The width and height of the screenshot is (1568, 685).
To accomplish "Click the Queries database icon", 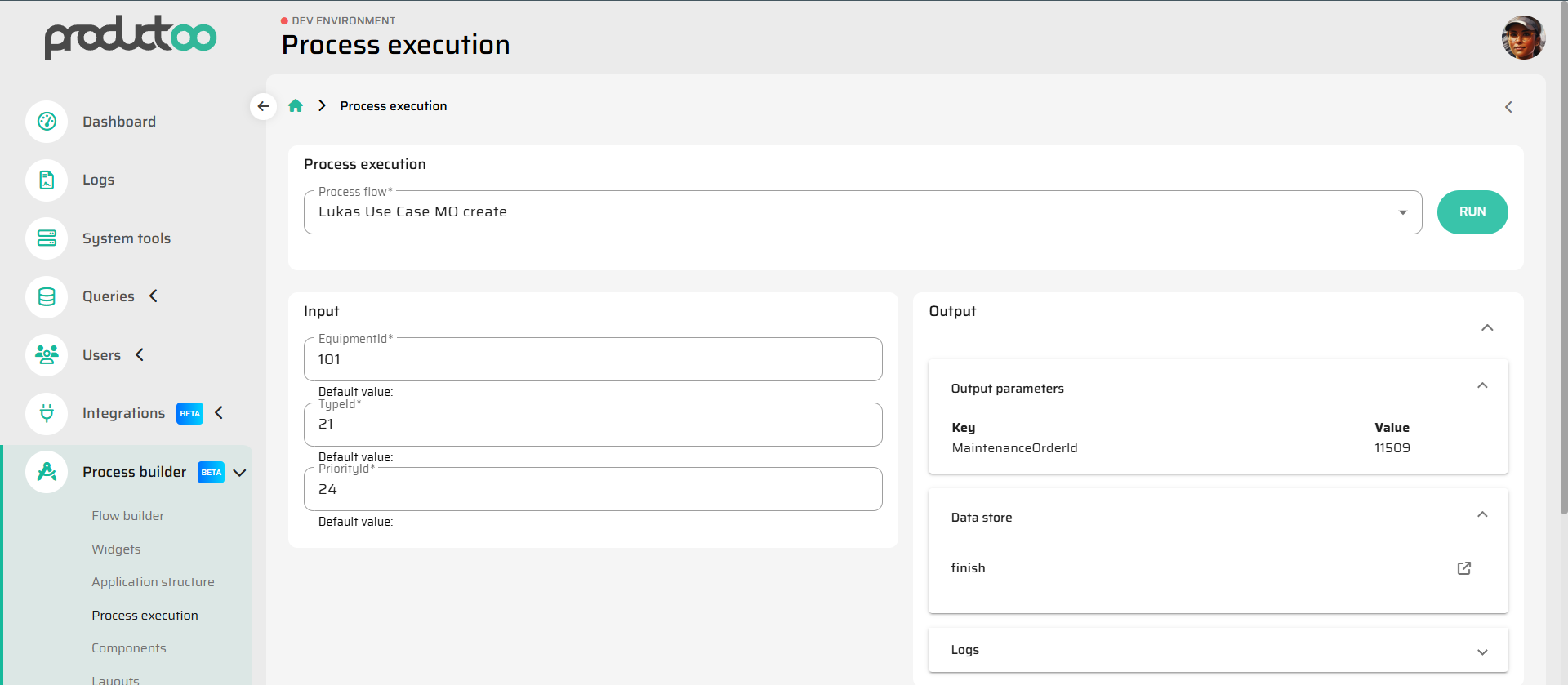I will [x=47, y=297].
